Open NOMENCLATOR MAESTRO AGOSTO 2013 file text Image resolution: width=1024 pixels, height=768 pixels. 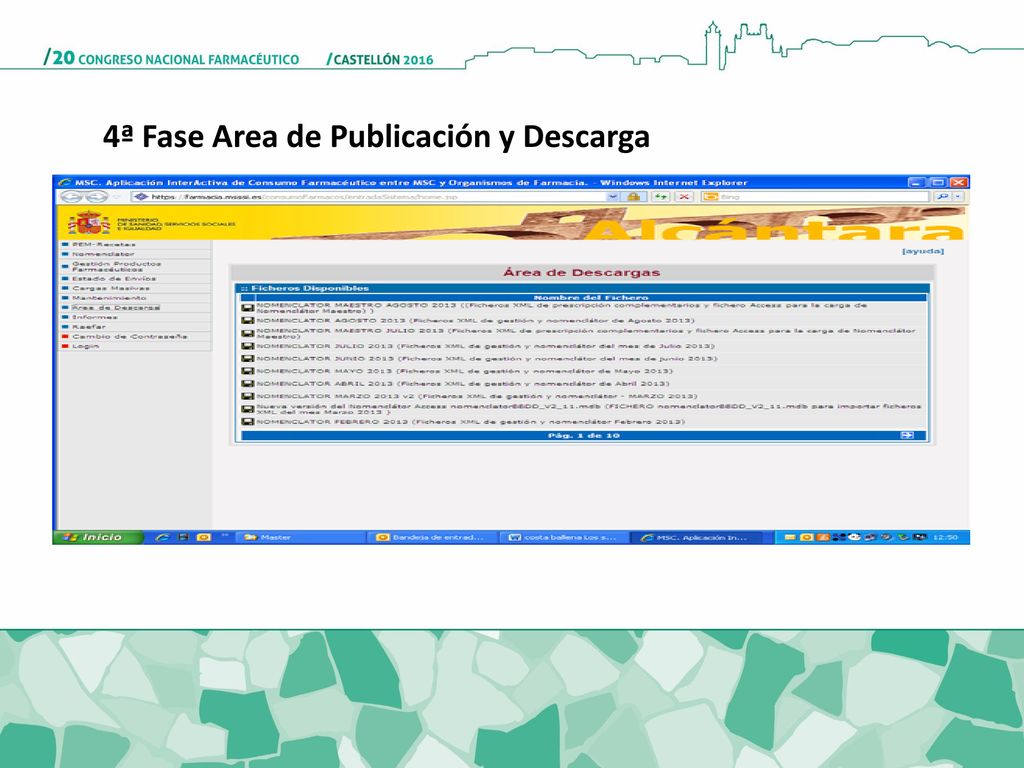coord(562,308)
